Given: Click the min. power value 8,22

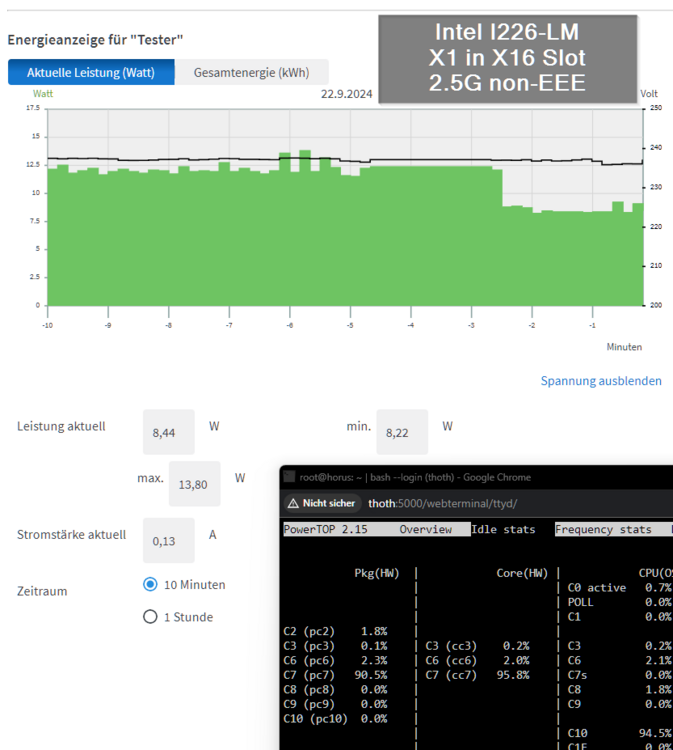Looking at the screenshot, I should 402,432.
